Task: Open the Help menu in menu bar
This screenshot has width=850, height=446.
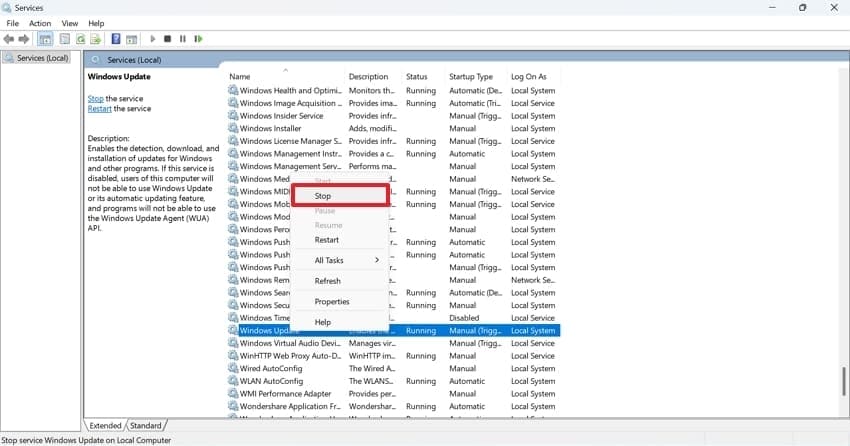Action: (96, 23)
